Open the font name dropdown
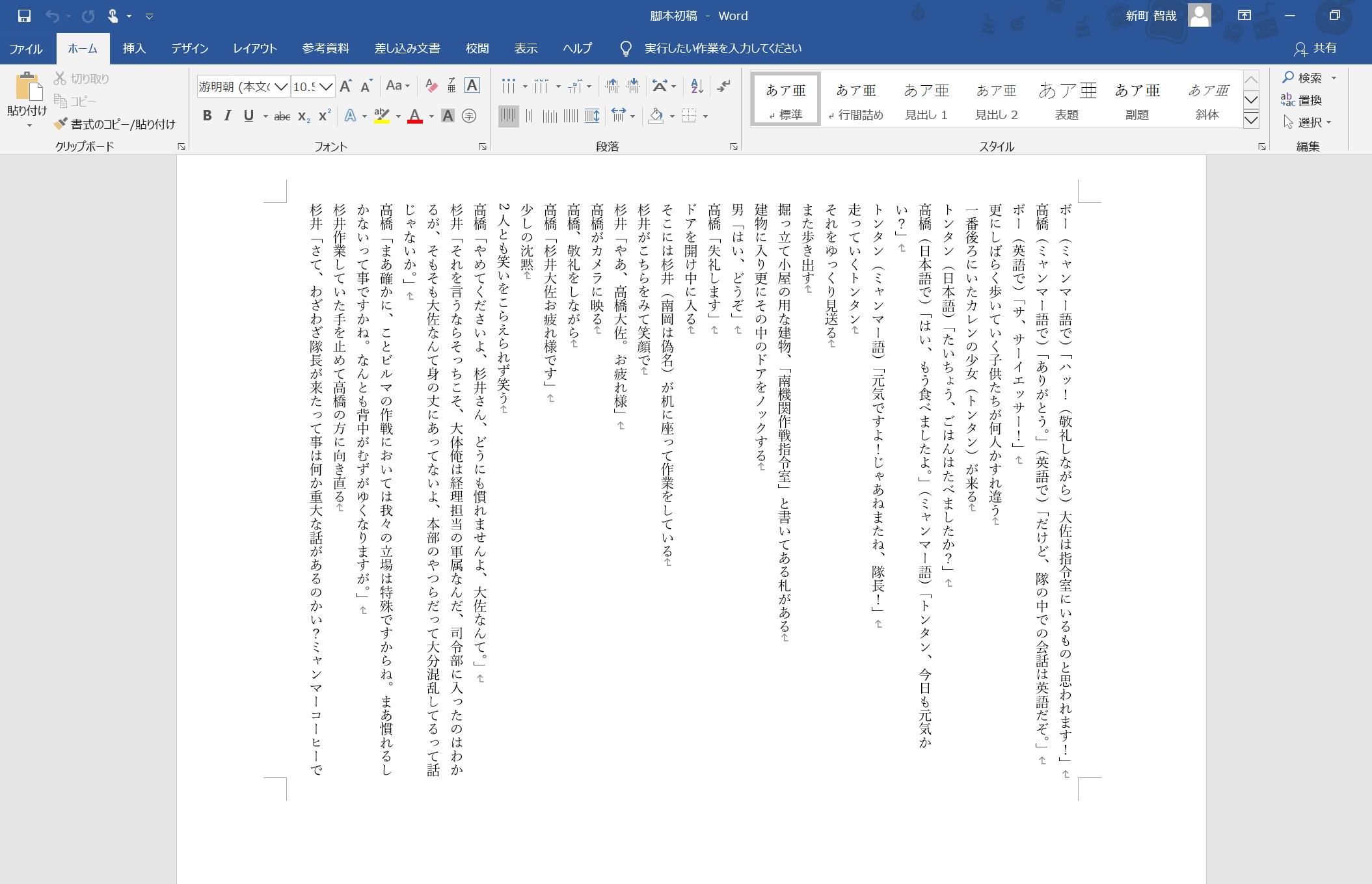The height and width of the screenshot is (884, 1372). [280, 85]
